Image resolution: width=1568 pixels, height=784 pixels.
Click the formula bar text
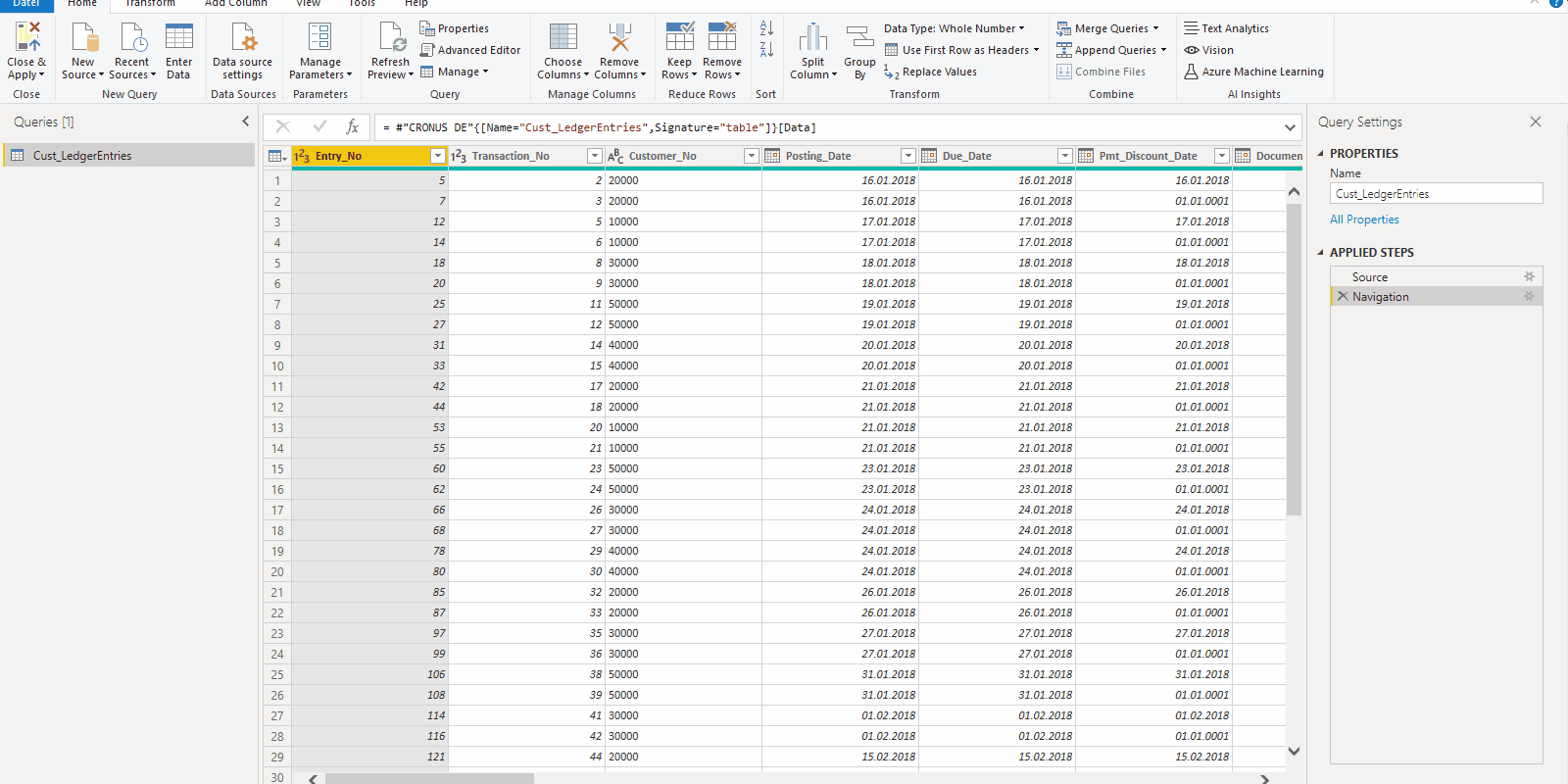point(600,127)
